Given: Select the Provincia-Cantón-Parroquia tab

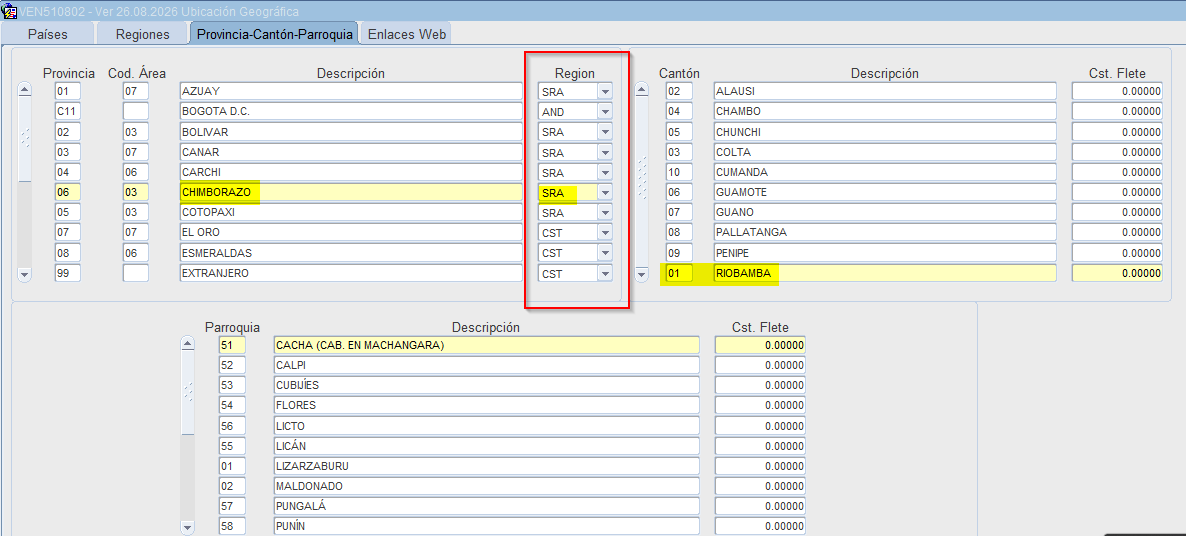Looking at the screenshot, I should tap(274, 33).
